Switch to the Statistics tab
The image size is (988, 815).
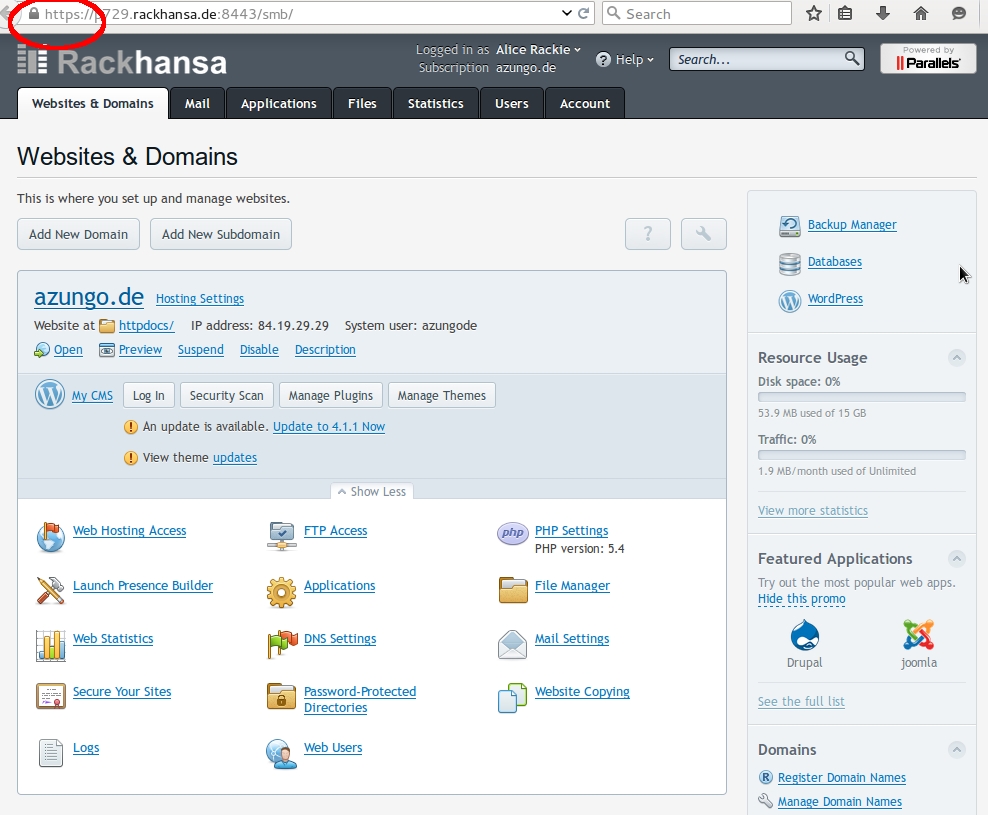pyautogui.click(x=435, y=103)
